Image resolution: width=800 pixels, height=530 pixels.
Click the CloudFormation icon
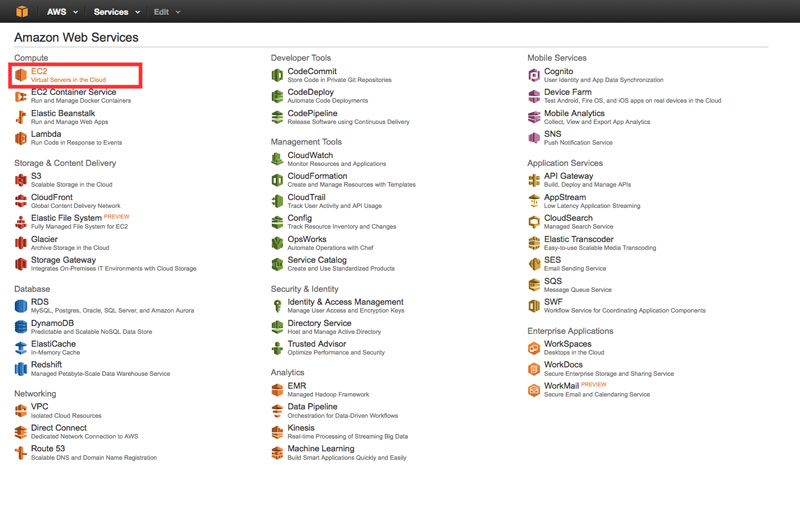click(x=277, y=180)
